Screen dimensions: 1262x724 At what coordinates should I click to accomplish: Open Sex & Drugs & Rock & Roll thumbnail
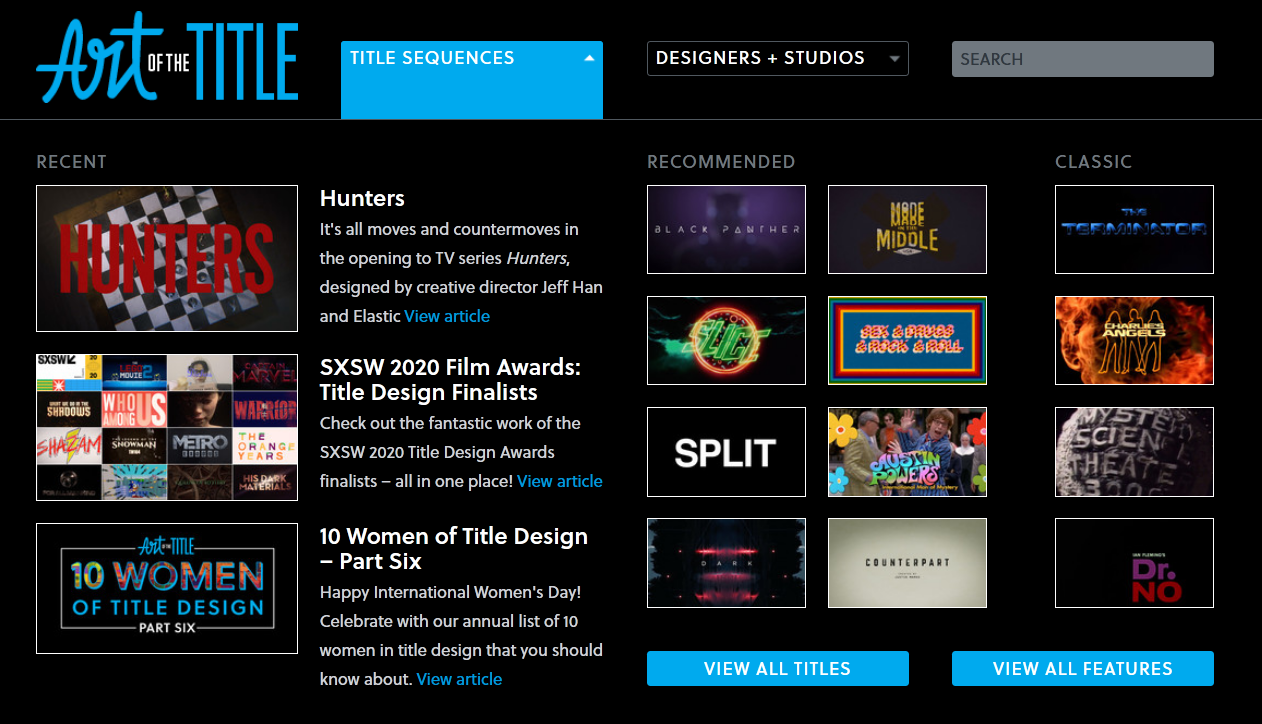click(907, 340)
